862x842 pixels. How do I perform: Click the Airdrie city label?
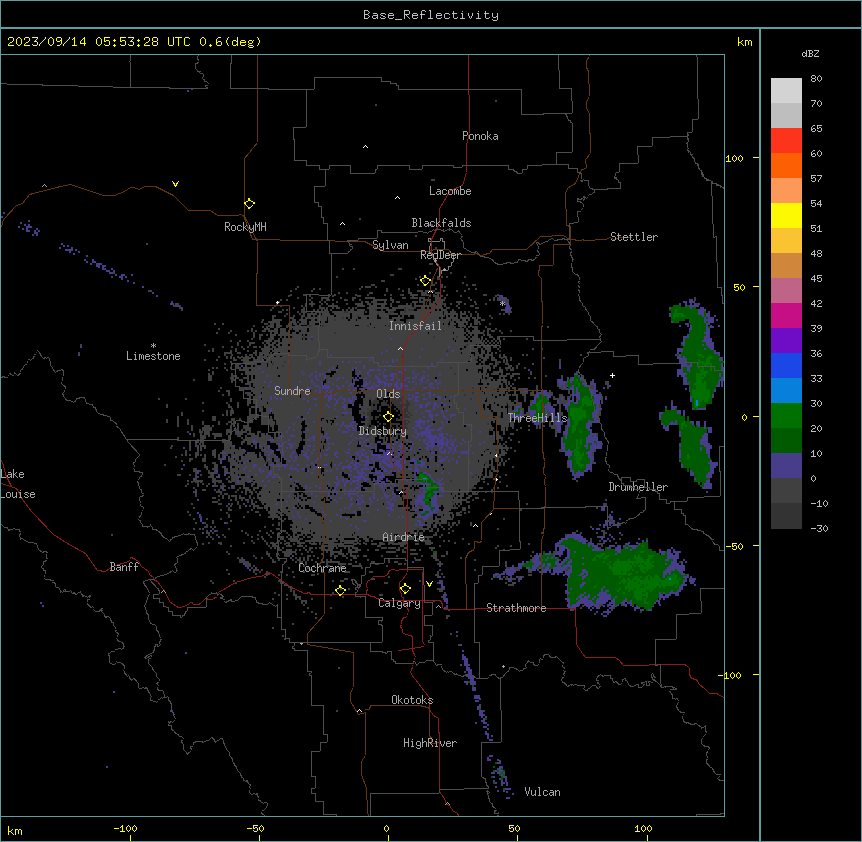coord(404,537)
